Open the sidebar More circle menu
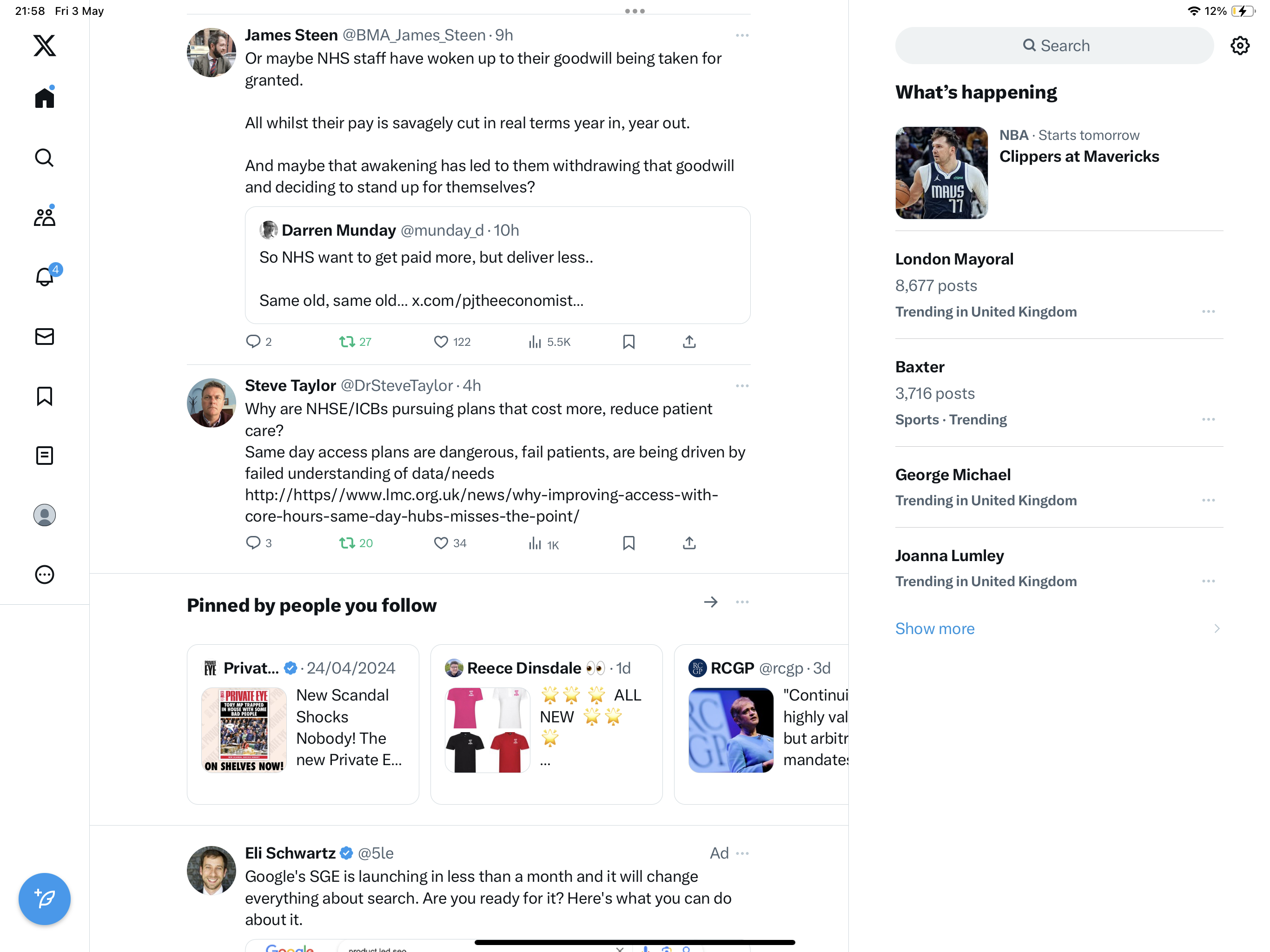 [x=45, y=575]
